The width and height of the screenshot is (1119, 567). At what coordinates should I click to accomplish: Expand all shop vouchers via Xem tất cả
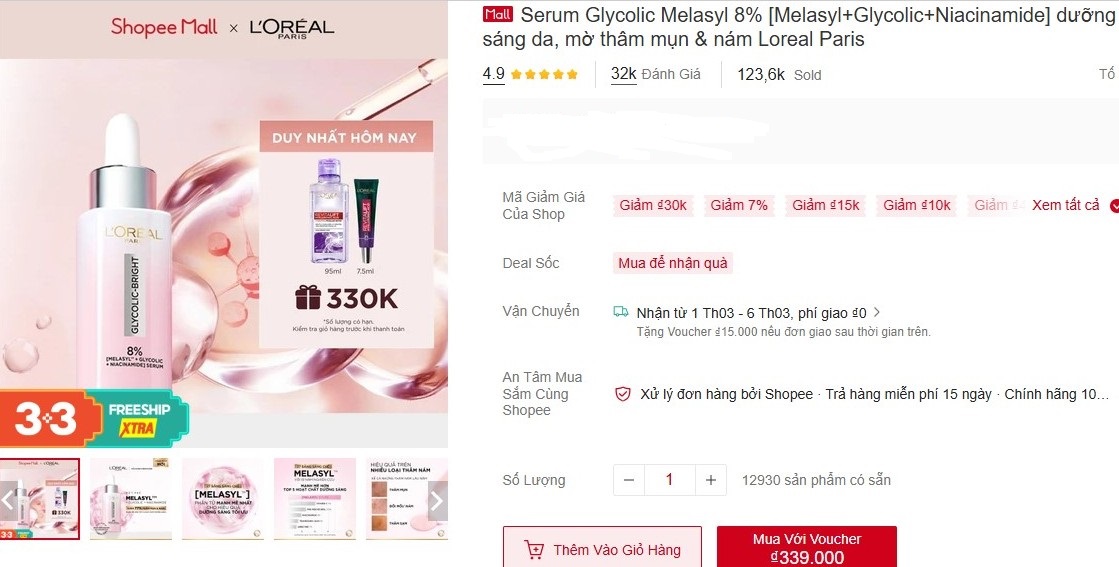1065,205
